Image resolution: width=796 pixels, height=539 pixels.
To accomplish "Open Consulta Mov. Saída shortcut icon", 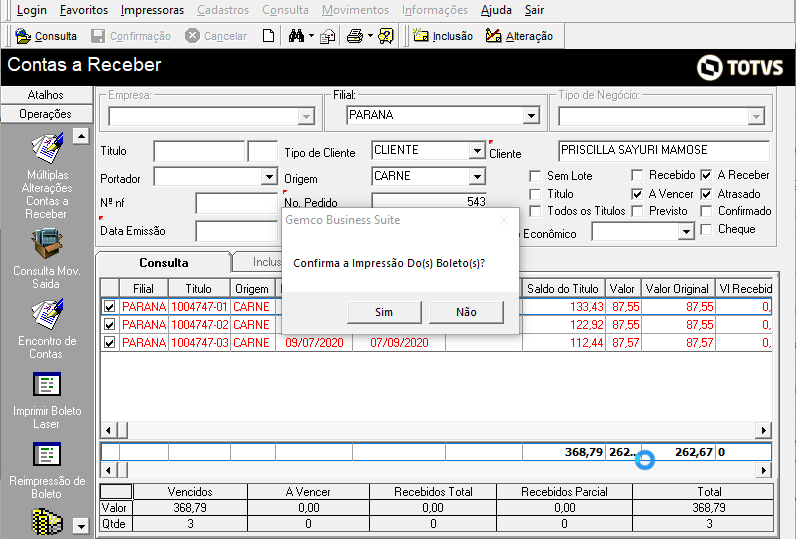I will [47, 244].
